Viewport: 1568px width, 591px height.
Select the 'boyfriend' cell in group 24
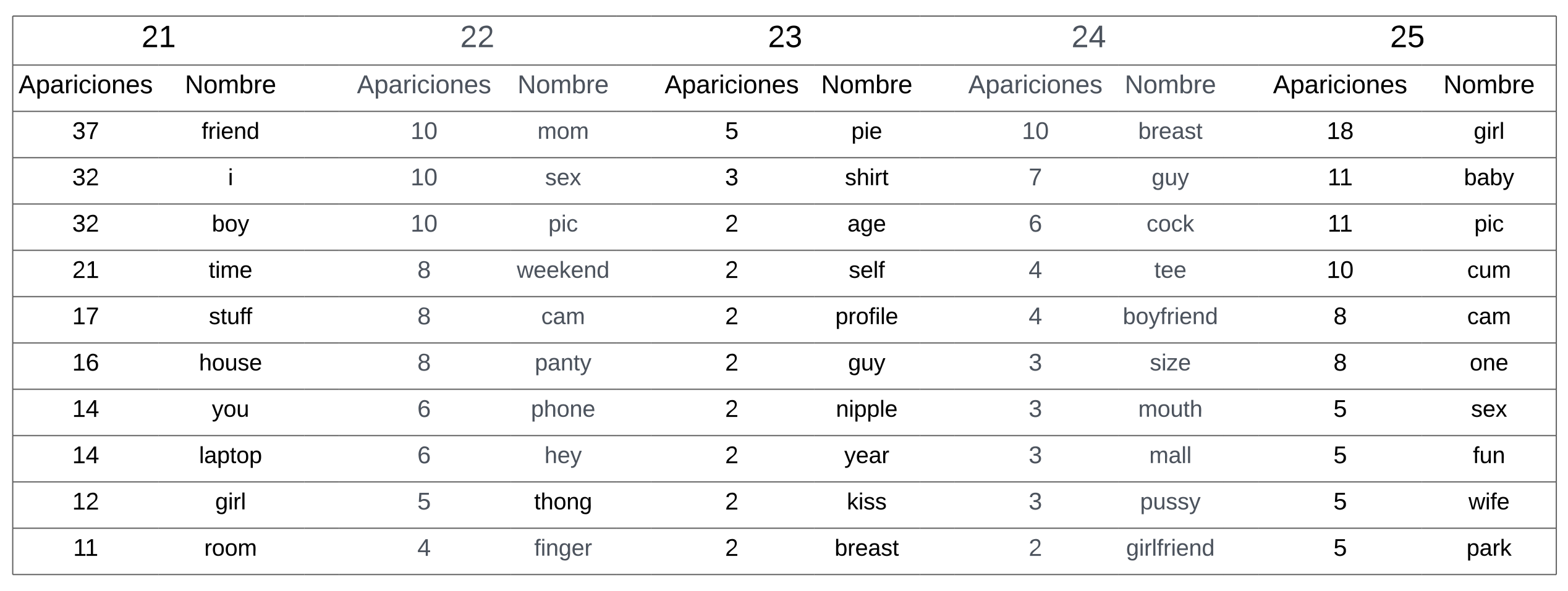1170,317
